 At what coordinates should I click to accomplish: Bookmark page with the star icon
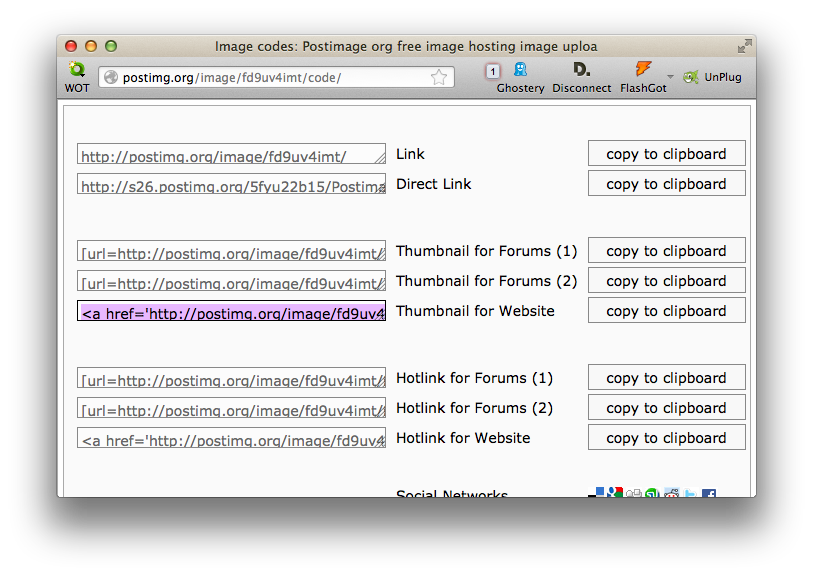click(x=439, y=77)
